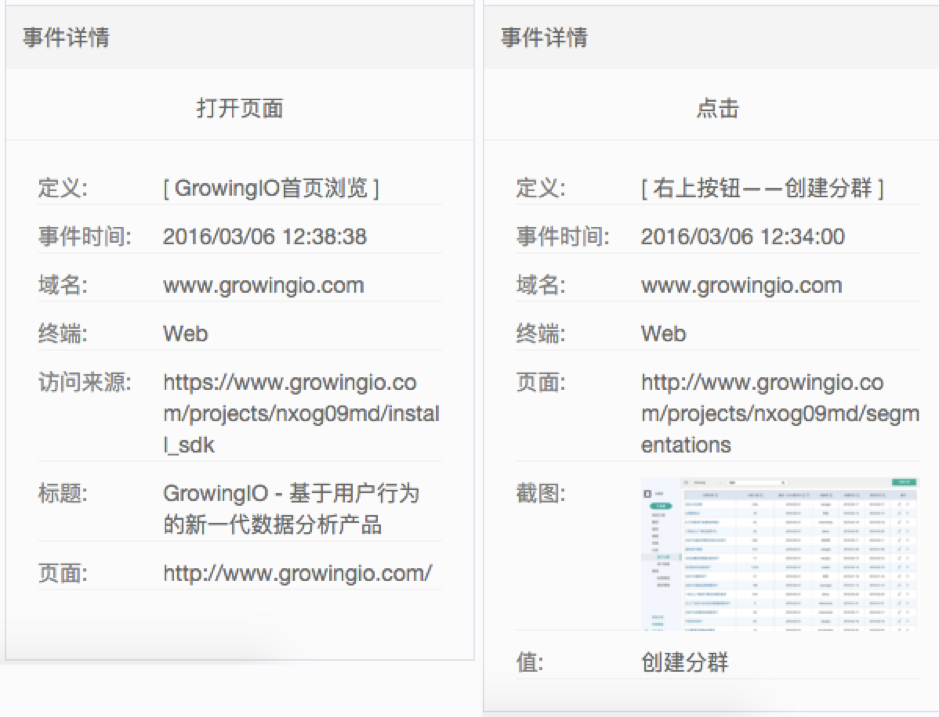
Task: Click the domain www.growingio.com in 打开页面 panel
Action: pos(263,285)
